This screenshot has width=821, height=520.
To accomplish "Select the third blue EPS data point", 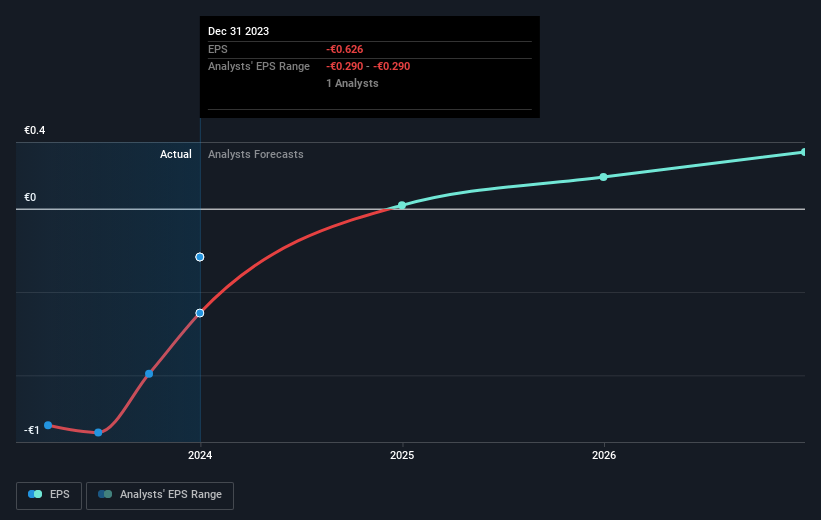I will coord(149,374).
